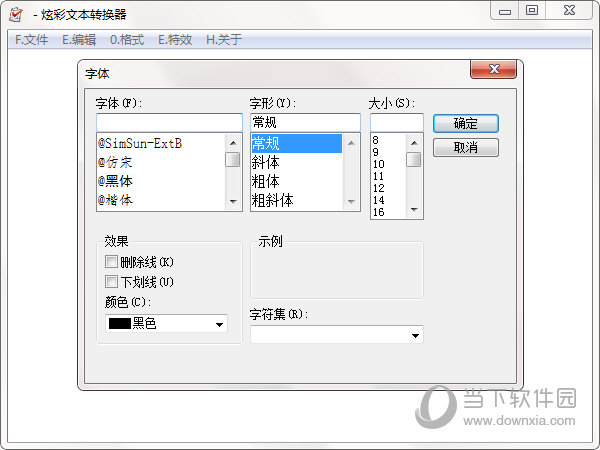This screenshot has width=600, height=450.
Task: Click the font list scrollbar thumb
Action: (233, 160)
